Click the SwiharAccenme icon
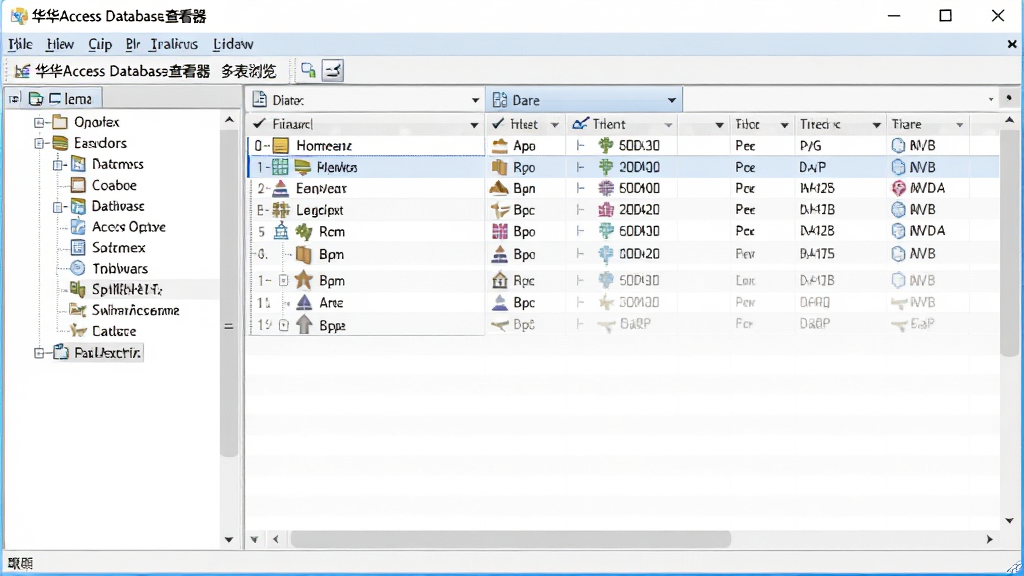The image size is (1024, 576). (x=78, y=310)
